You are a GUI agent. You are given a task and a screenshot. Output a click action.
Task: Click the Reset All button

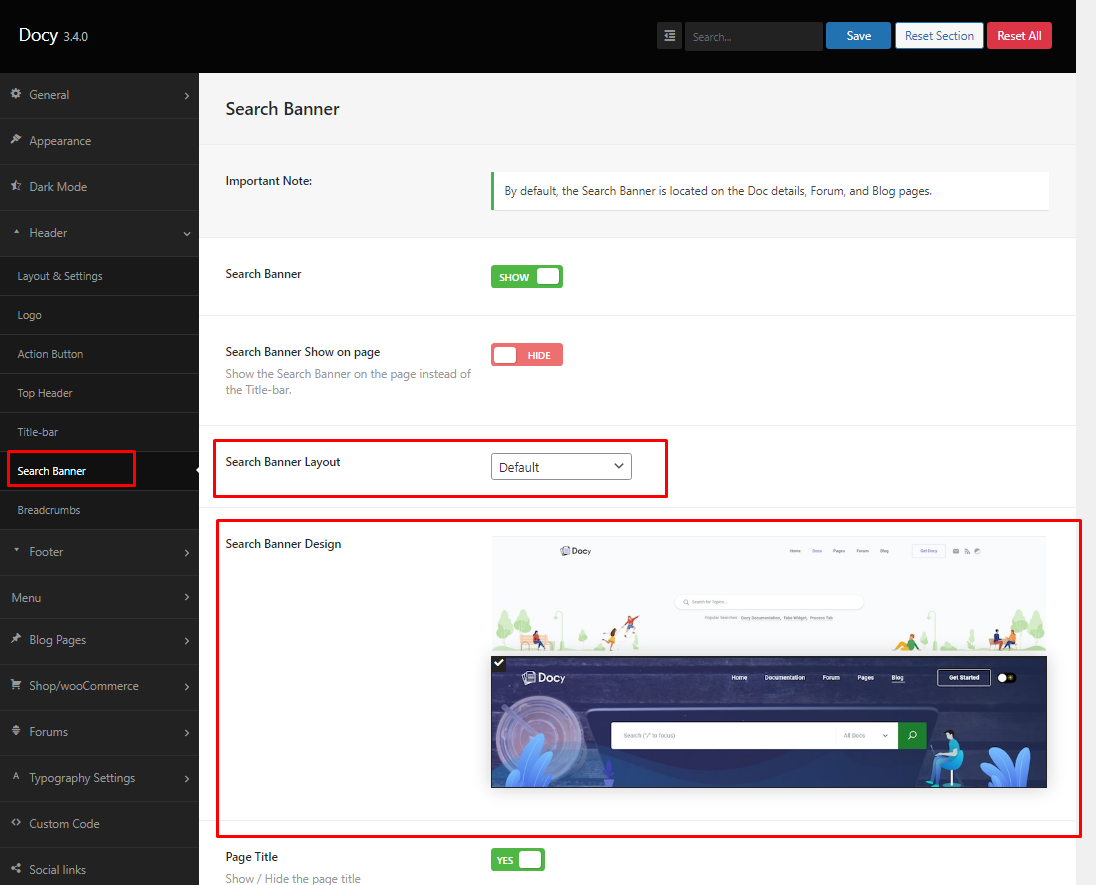(1019, 36)
